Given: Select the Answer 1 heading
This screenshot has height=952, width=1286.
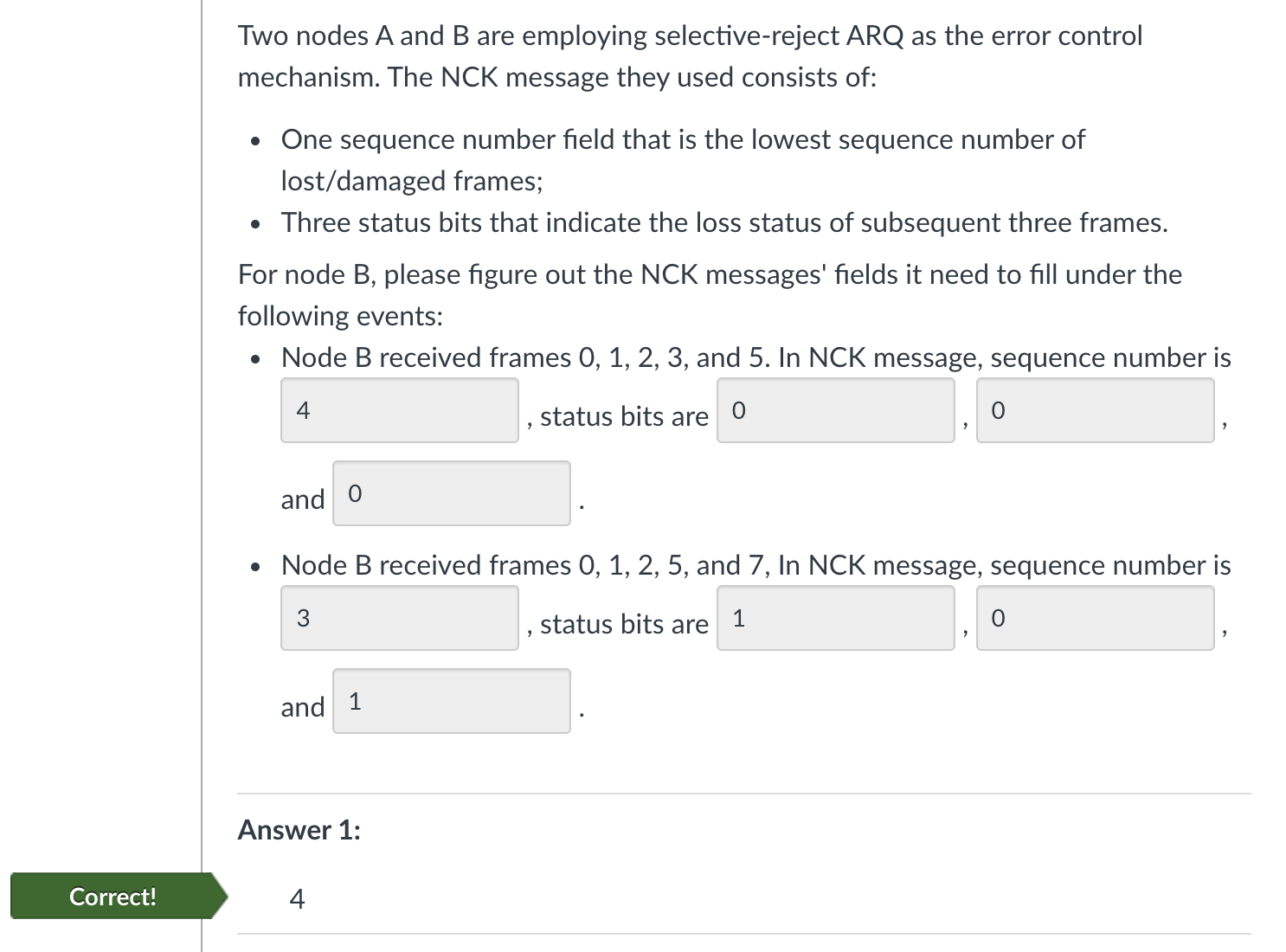Looking at the screenshot, I should (x=299, y=829).
